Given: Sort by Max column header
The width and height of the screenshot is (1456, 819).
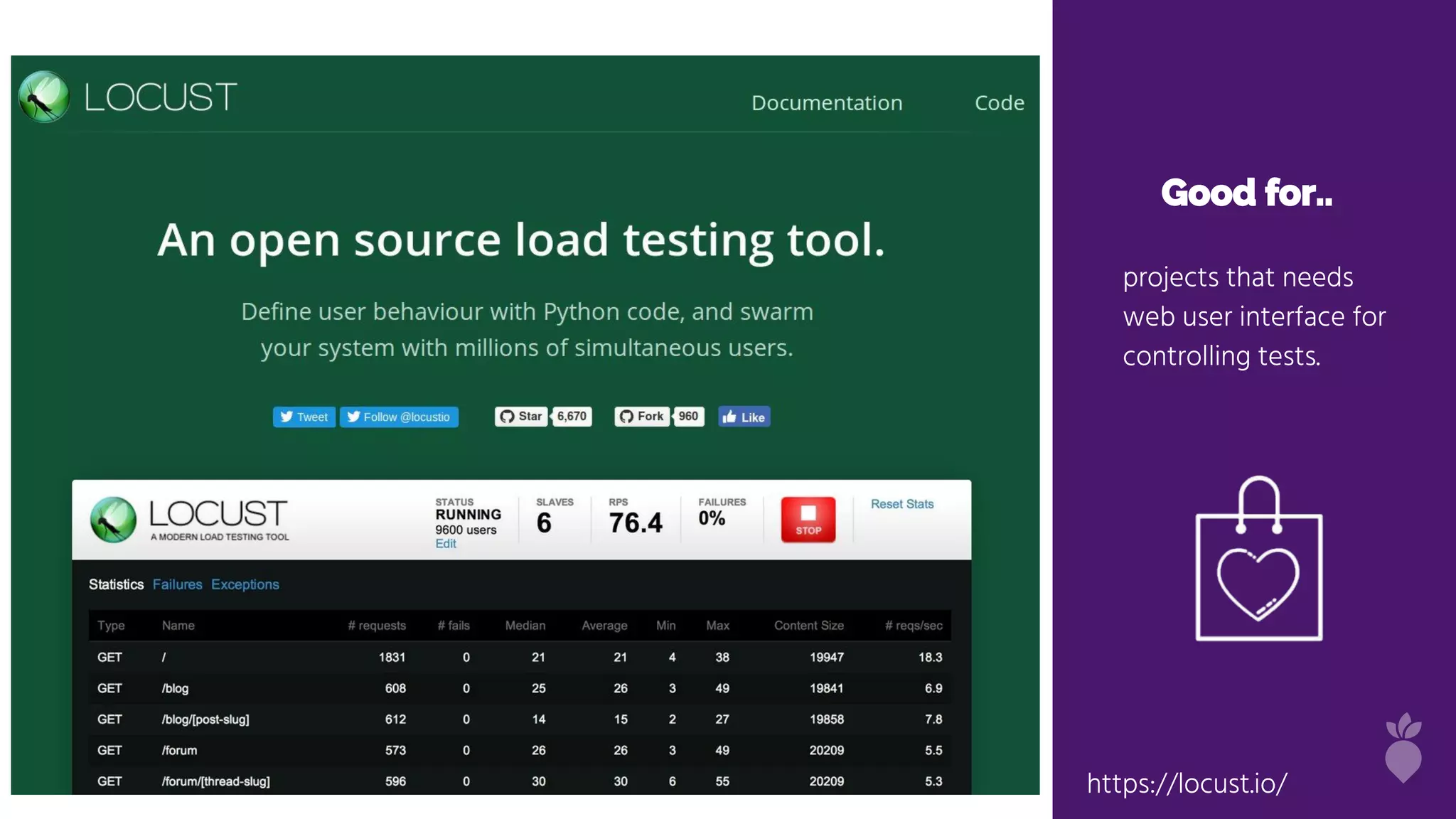Looking at the screenshot, I should pyautogui.click(x=718, y=626).
